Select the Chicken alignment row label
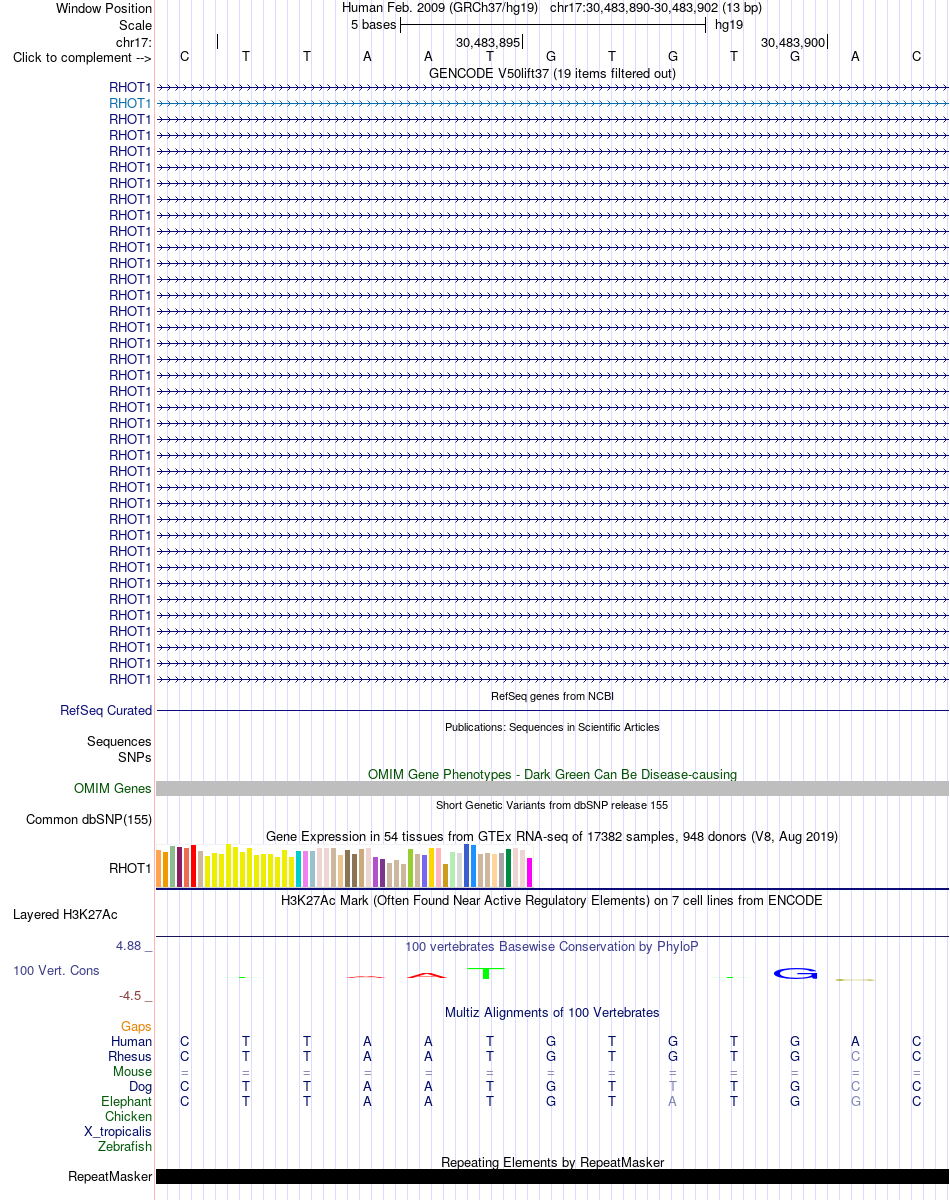 [x=128, y=1116]
